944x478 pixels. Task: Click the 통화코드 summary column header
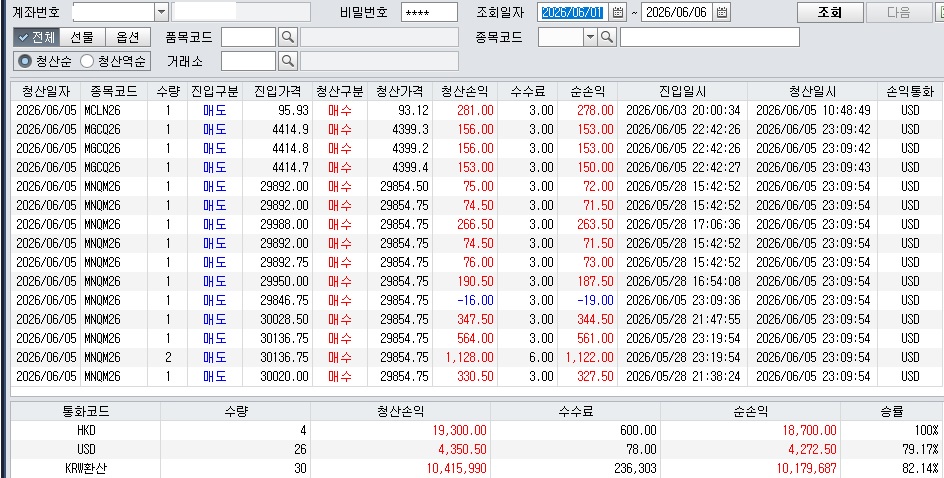click(86, 412)
